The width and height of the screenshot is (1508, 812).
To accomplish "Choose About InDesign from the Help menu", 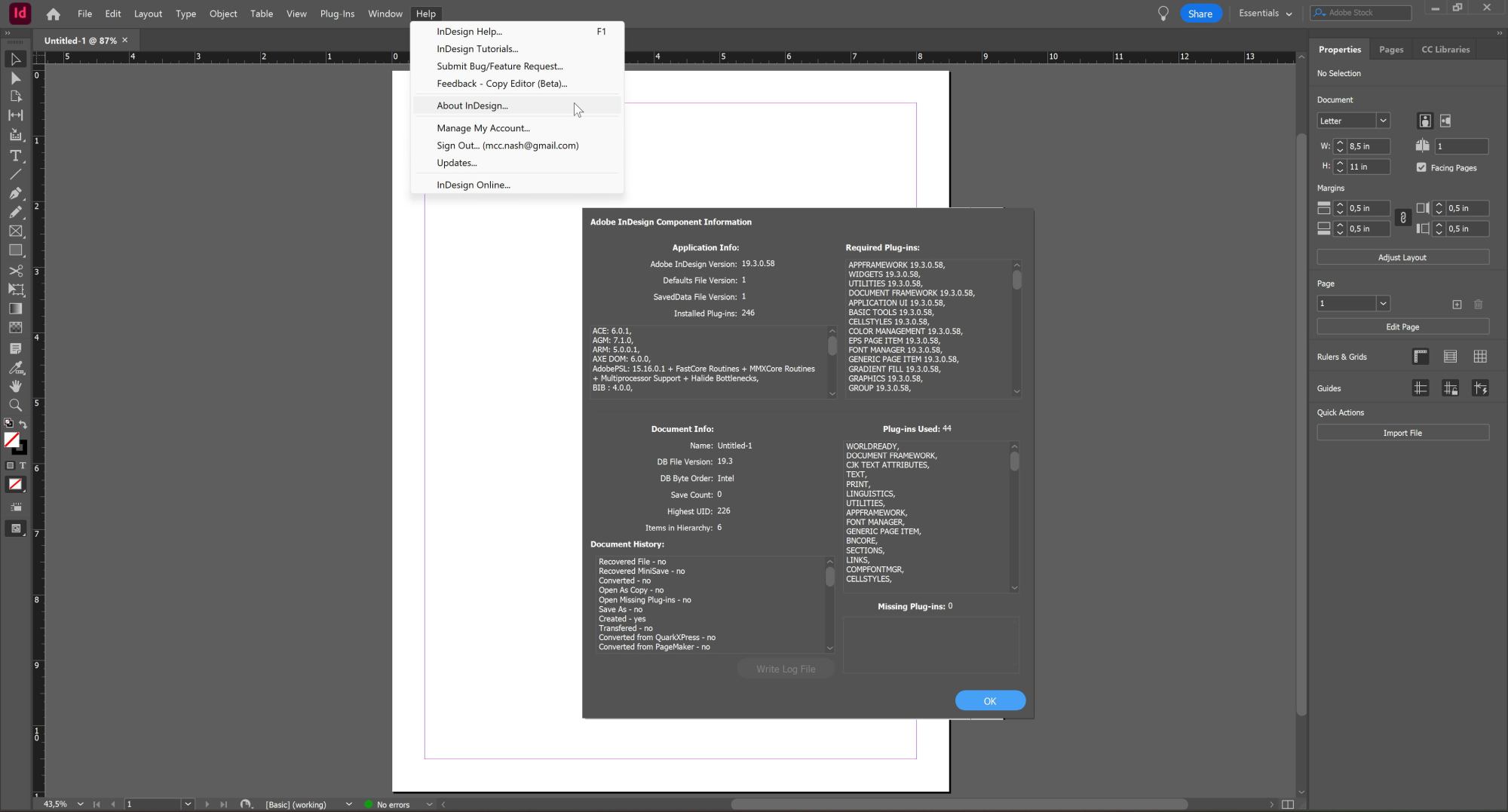I will (x=472, y=106).
